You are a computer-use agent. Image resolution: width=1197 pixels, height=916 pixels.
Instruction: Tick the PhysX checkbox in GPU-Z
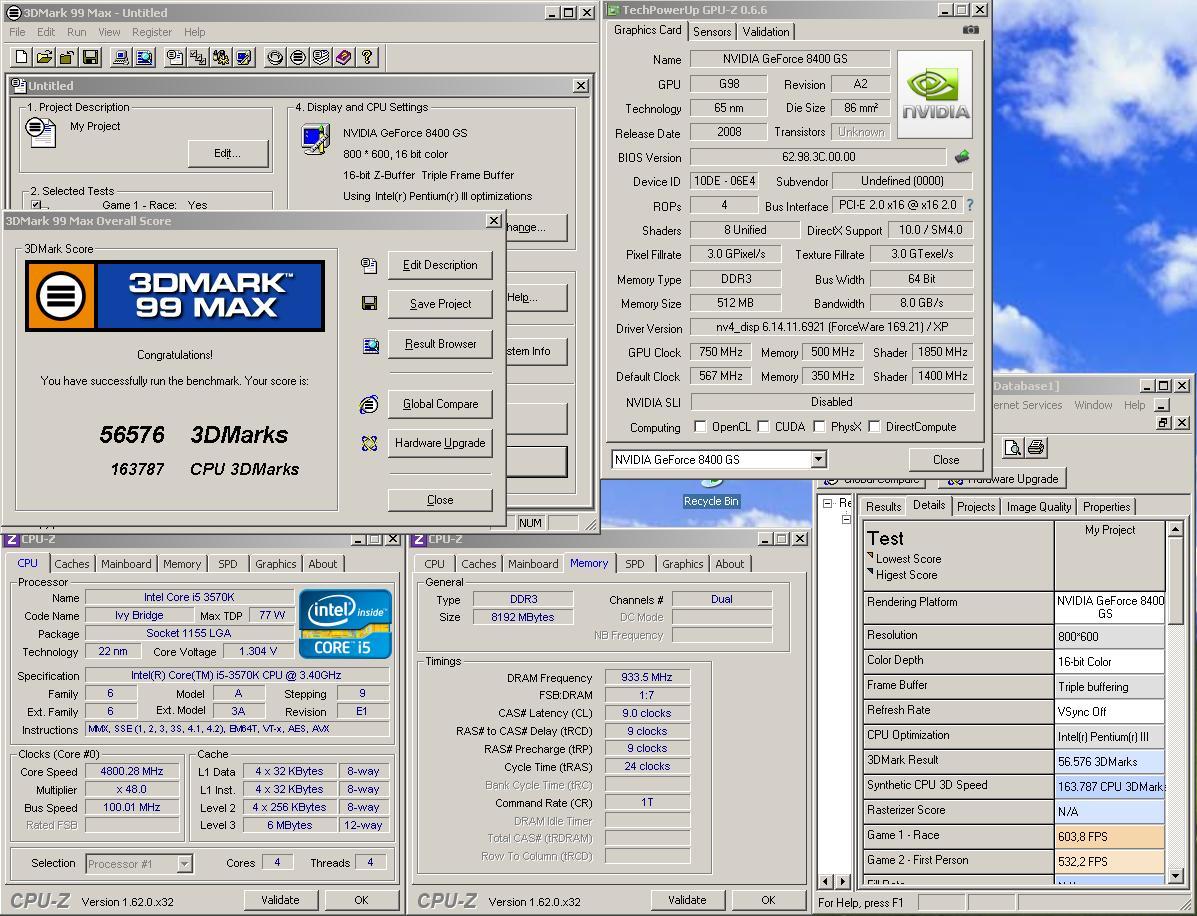tap(819, 427)
